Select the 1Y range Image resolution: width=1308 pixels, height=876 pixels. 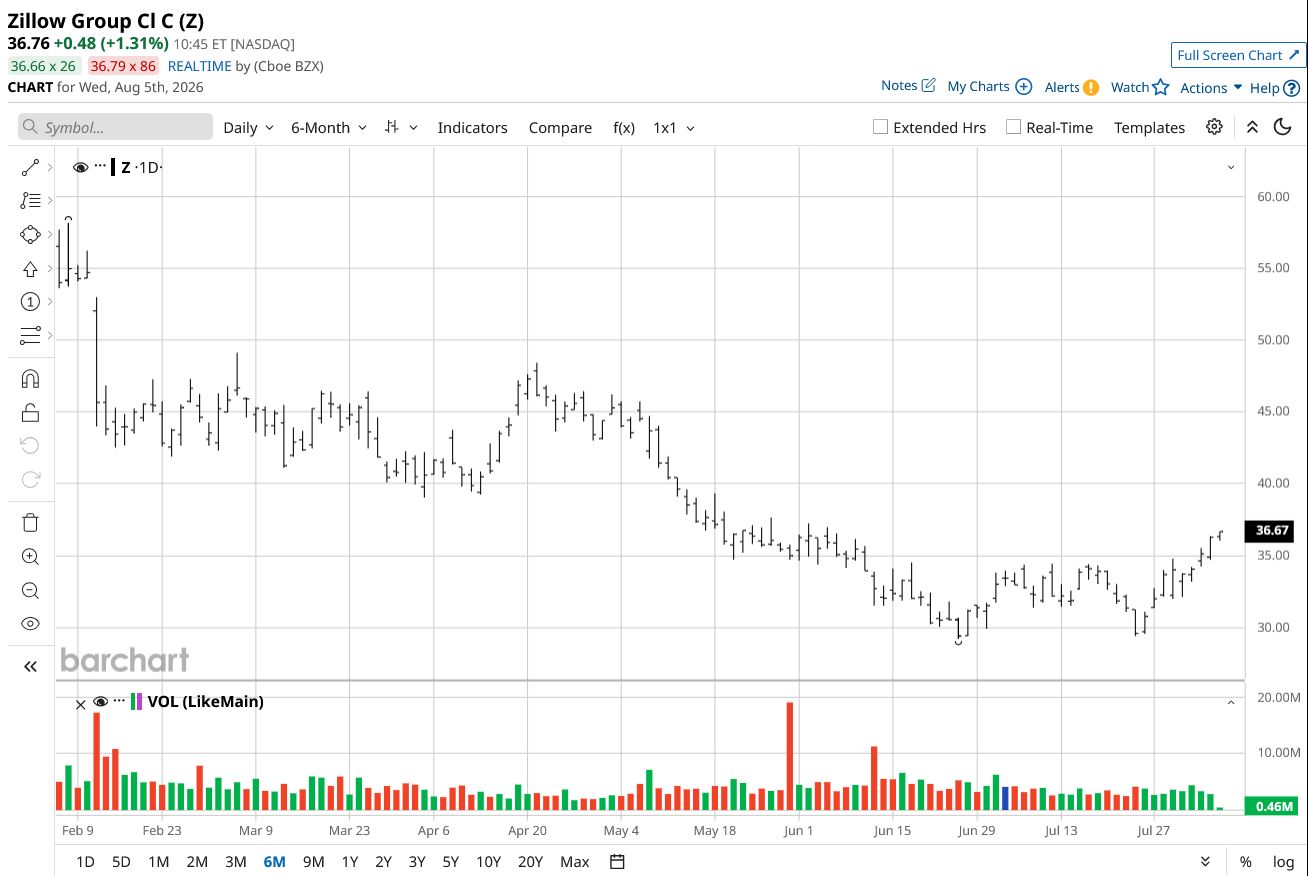[x=350, y=861]
